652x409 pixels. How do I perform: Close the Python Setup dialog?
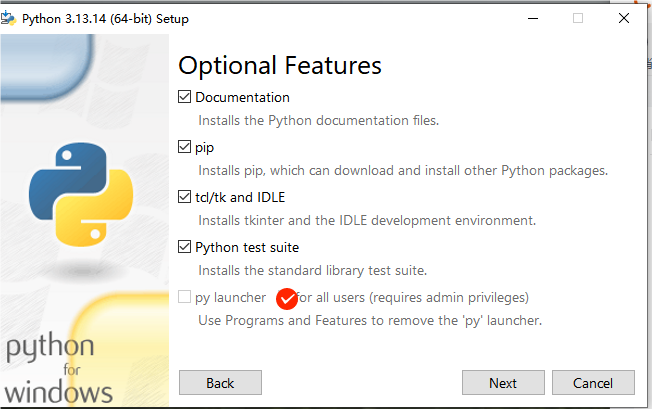click(x=624, y=18)
